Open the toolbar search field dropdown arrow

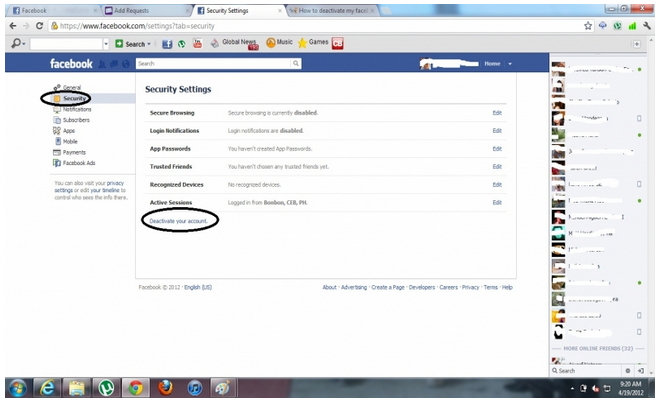point(106,44)
